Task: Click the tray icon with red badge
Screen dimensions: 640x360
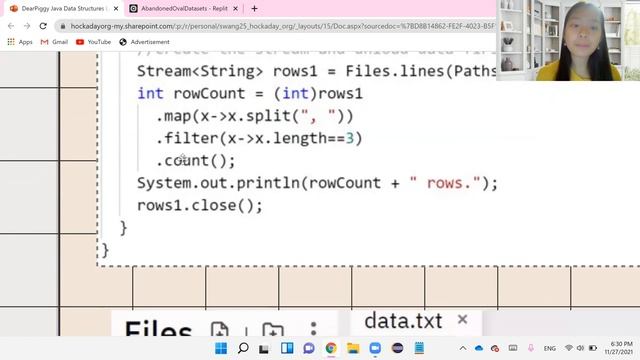Action: (x=495, y=348)
